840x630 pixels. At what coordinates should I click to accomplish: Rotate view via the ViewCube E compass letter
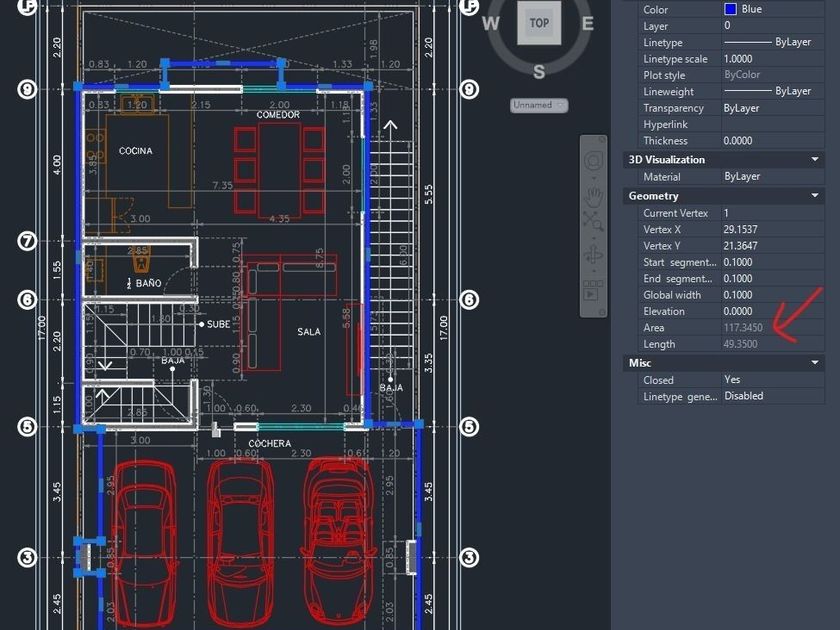[588, 24]
